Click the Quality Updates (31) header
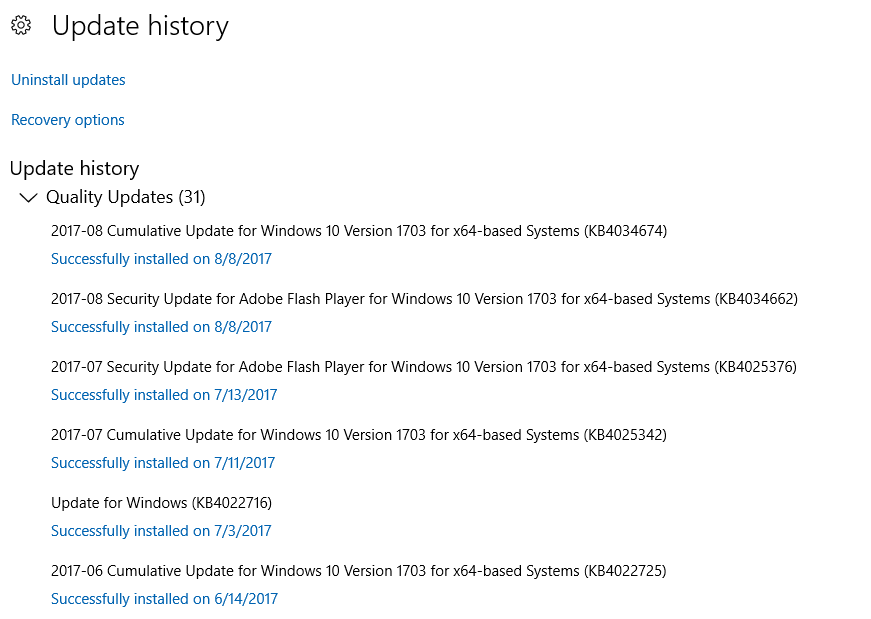Screen dimensions: 871x619 pyautogui.click(x=126, y=197)
